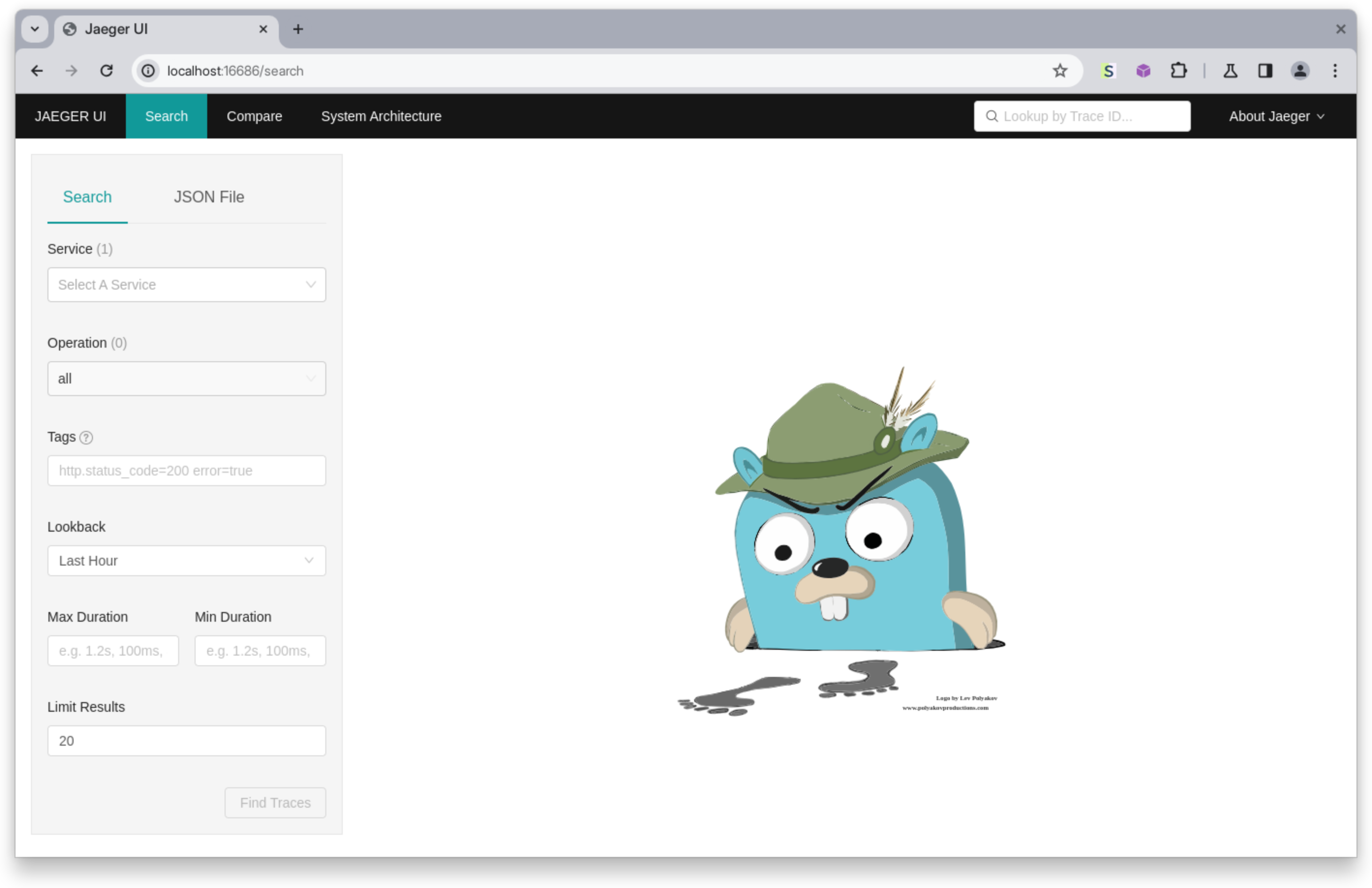This screenshot has width=1372, height=888.
Task: Expand the About Jaeger menu
Action: (1276, 117)
